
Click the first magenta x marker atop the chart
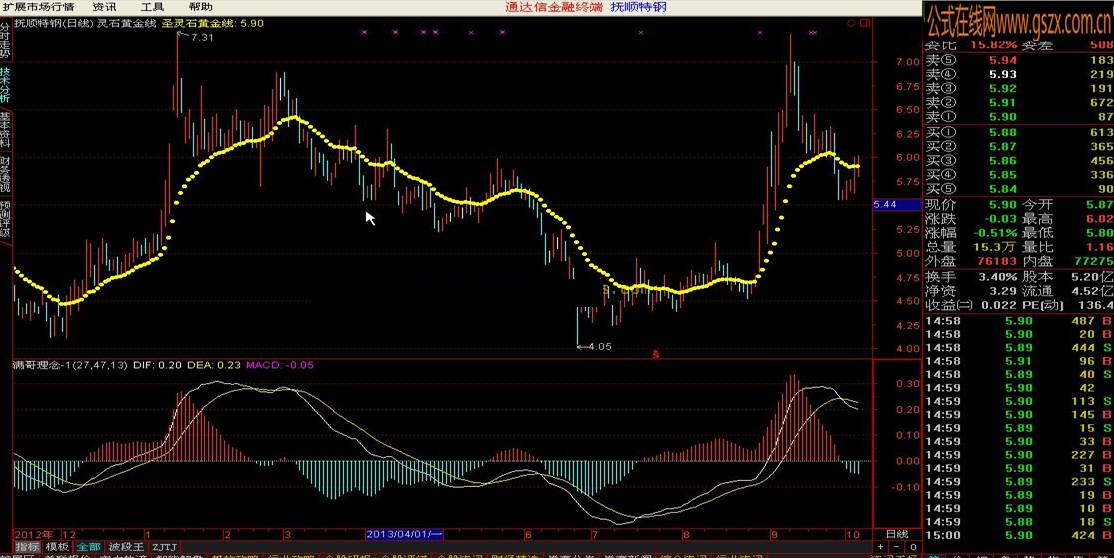pyautogui.click(x=364, y=32)
